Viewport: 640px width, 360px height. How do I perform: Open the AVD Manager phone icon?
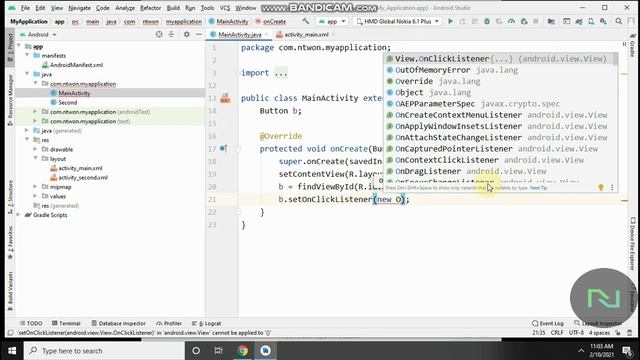591,21
